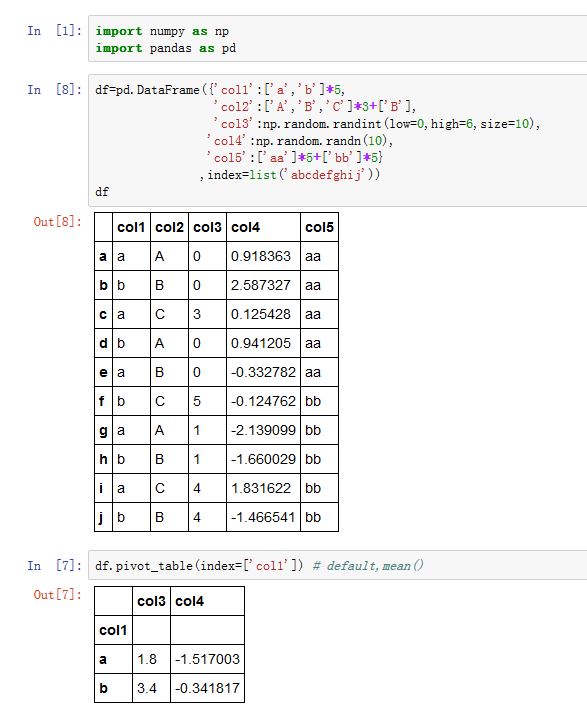Select the Out[8] prompt label
This screenshot has width=587, height=716.
(58, 221)
